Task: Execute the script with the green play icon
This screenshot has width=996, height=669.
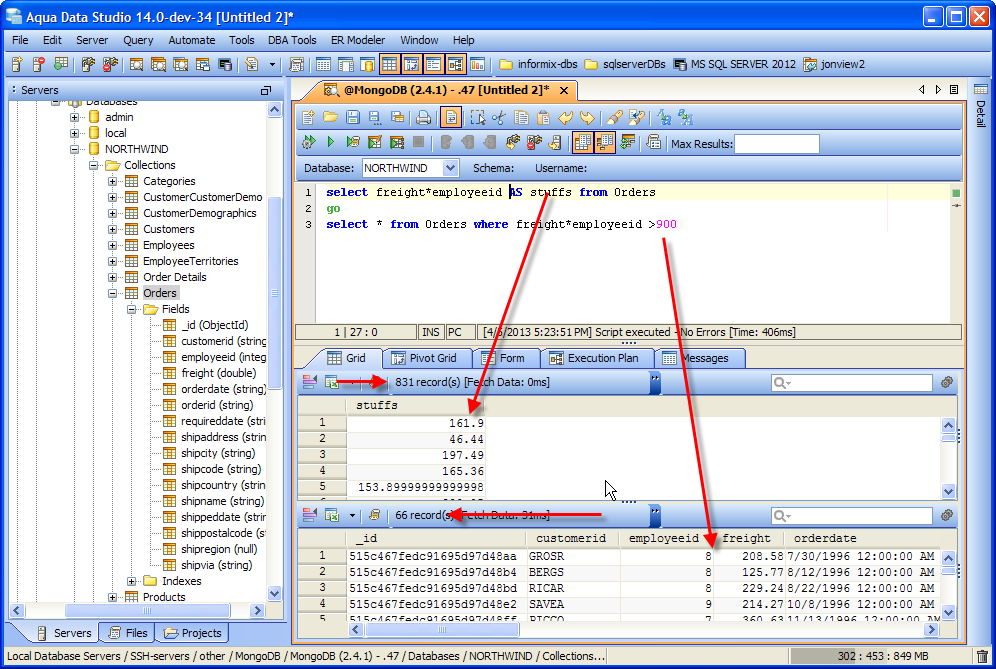Action: click(330, 142)
